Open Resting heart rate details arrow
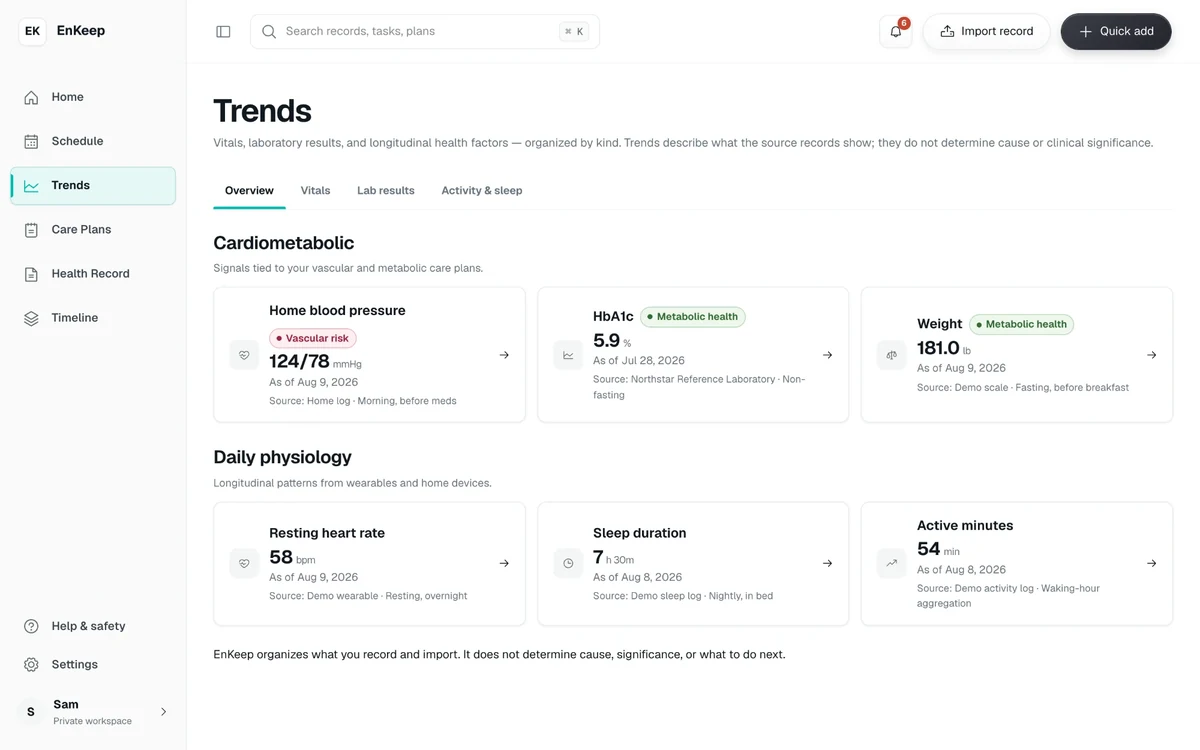Viewport: 1200px width, 750px height. point(504,563)
